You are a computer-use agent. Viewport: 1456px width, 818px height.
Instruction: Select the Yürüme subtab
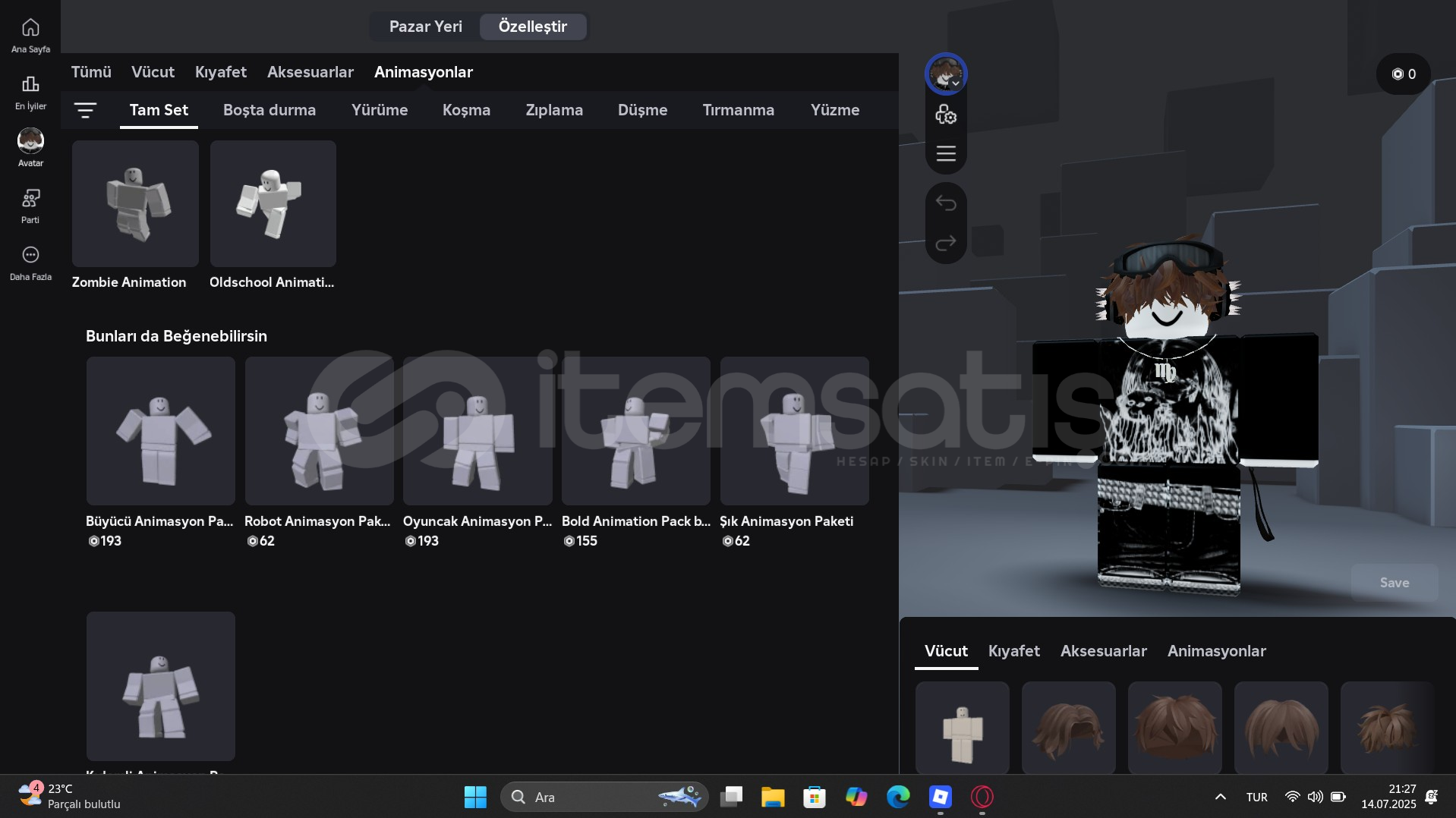point(380,110)
